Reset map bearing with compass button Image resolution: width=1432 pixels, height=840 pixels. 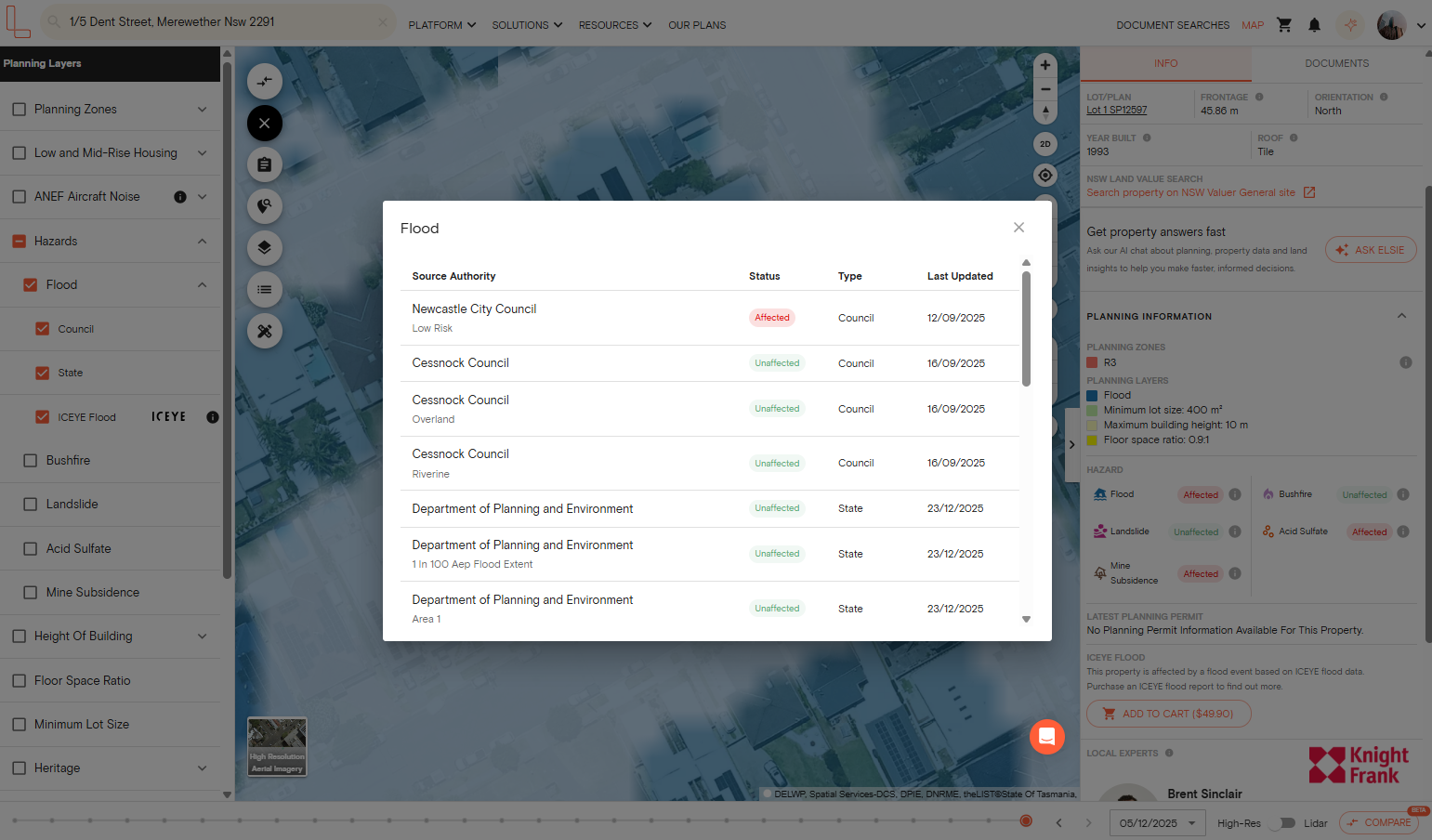1045,112
